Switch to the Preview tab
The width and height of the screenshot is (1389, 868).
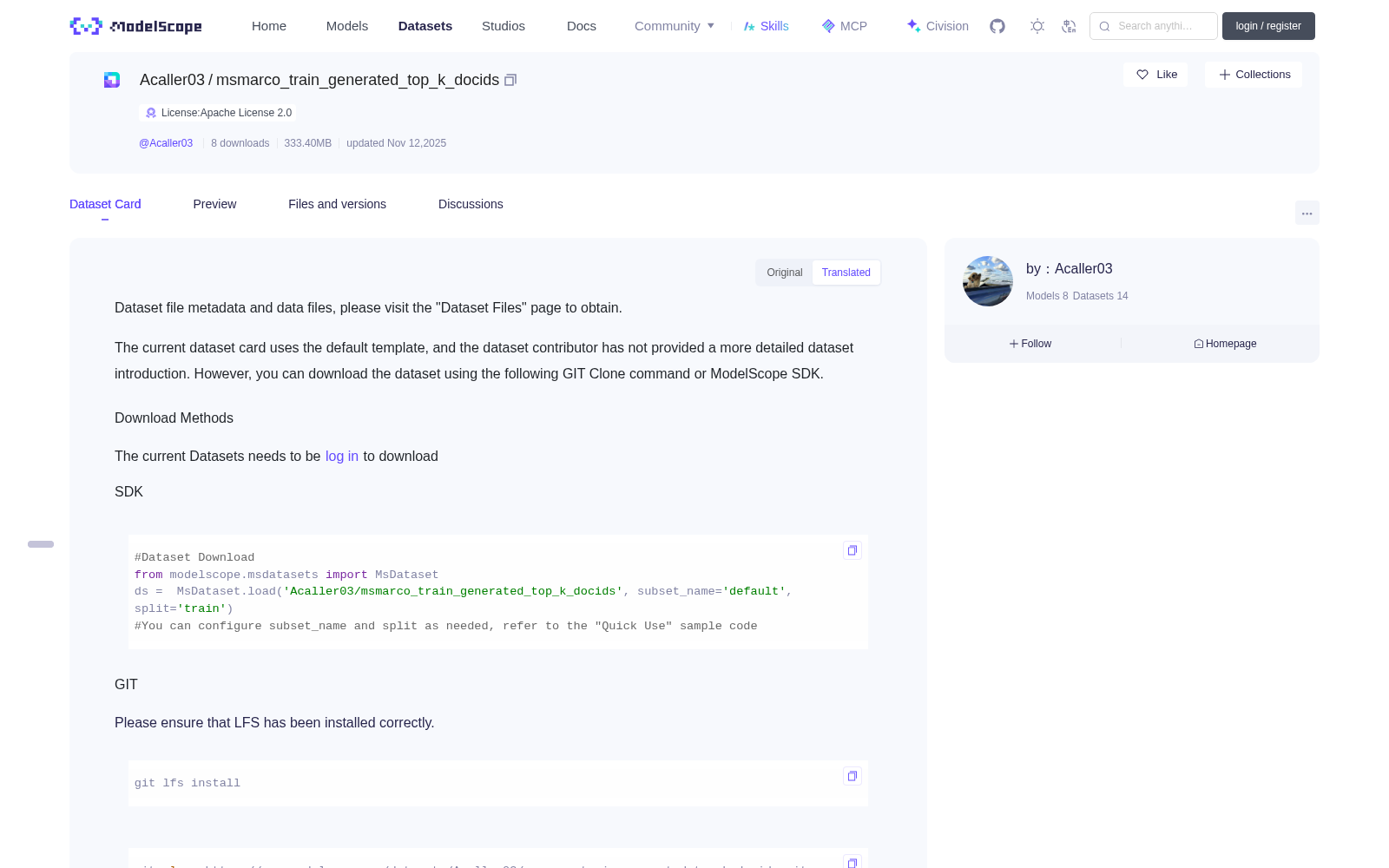(214, 204)
